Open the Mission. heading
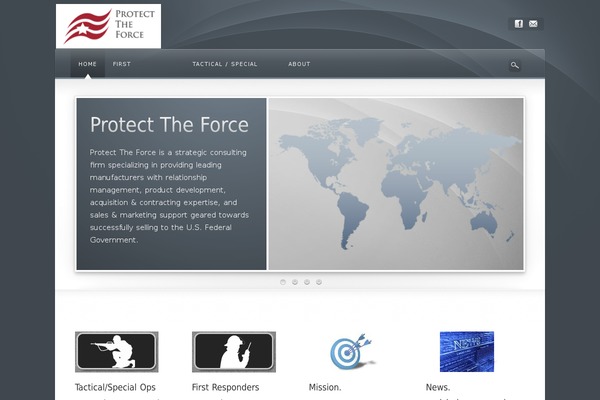Image resolution: width=600 pixels, height=400 pixels. 325,387
